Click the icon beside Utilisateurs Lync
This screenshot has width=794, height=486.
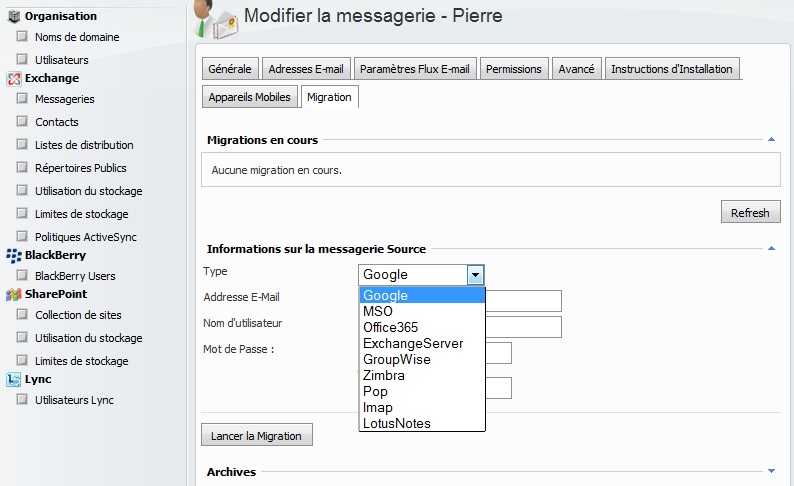tap(21, 400)
